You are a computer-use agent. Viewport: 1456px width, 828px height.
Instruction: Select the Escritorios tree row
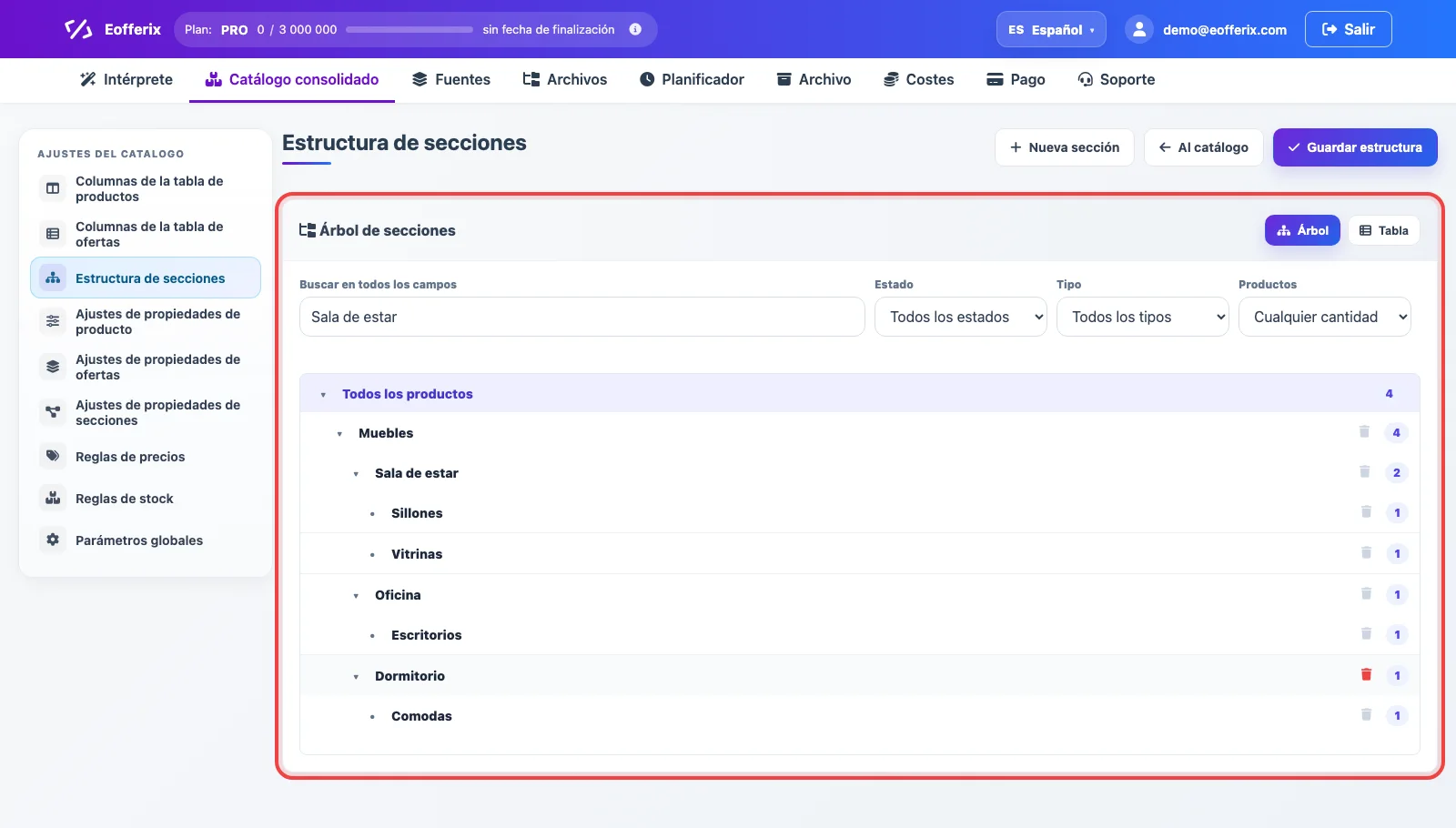[x=859, y=635]
